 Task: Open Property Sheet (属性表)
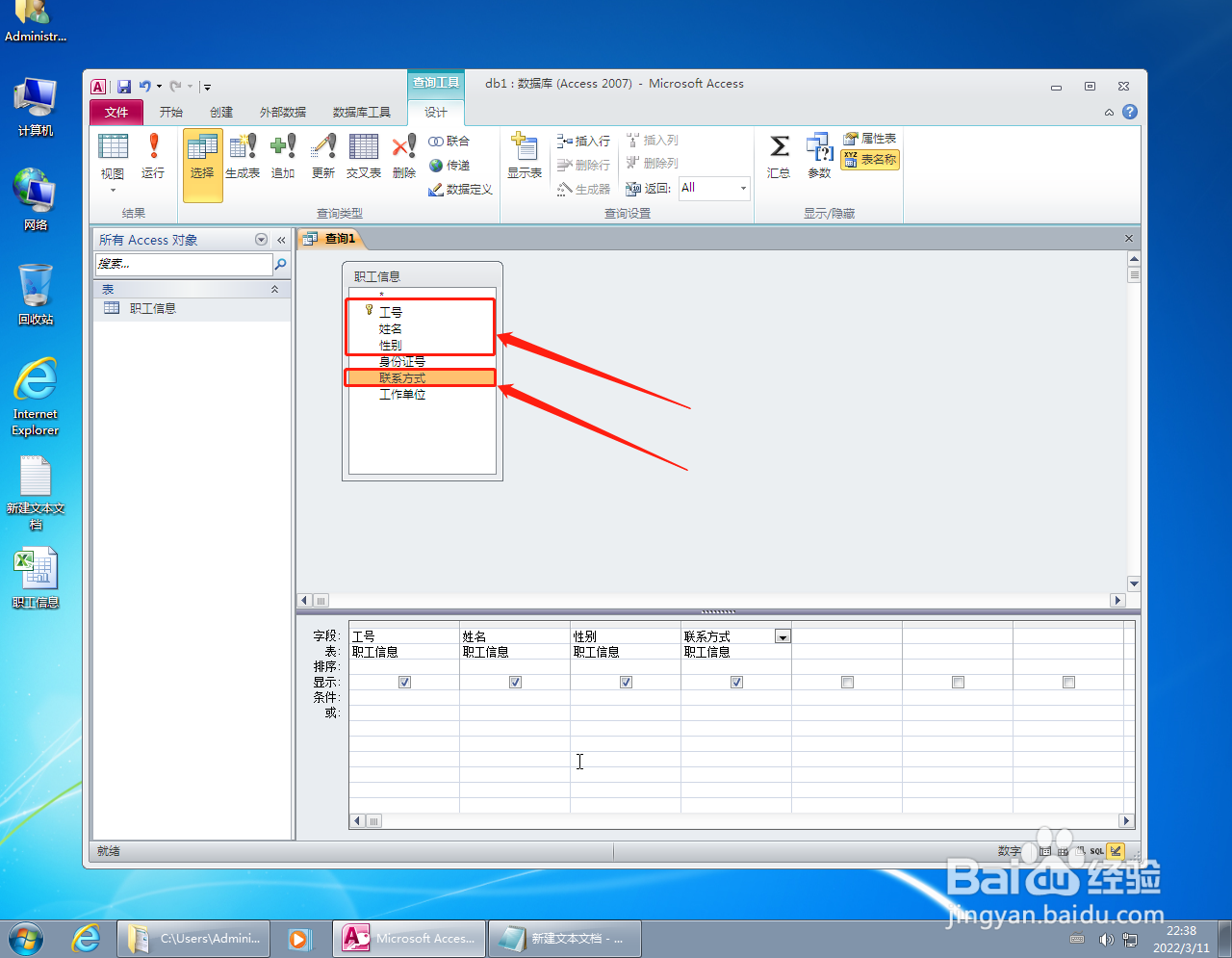pyautogui.click(x=870, y=139)
